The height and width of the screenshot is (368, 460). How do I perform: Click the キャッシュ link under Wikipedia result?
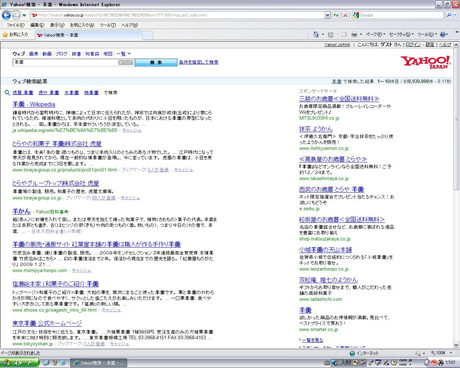tap(132, 130)
